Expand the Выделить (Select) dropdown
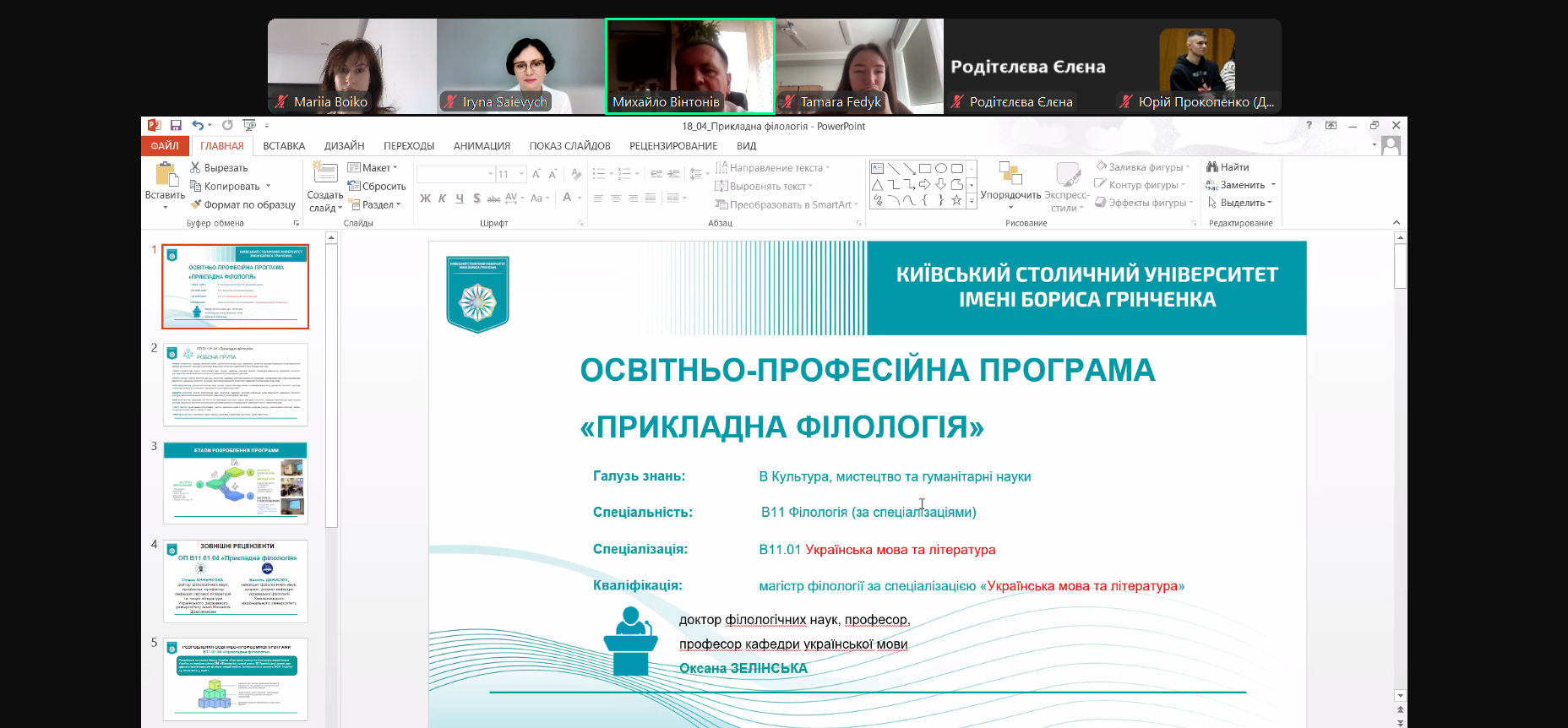This screenshot has height=728, width=1568. (x=1240, y=203)
